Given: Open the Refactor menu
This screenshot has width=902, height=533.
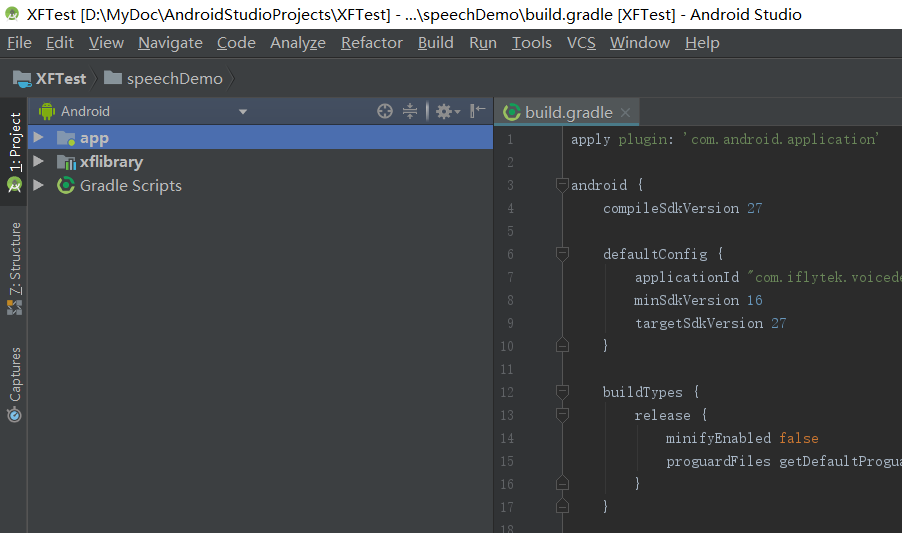Looking at the screenshot, I should pyautogui.click(x=372, y=43).
